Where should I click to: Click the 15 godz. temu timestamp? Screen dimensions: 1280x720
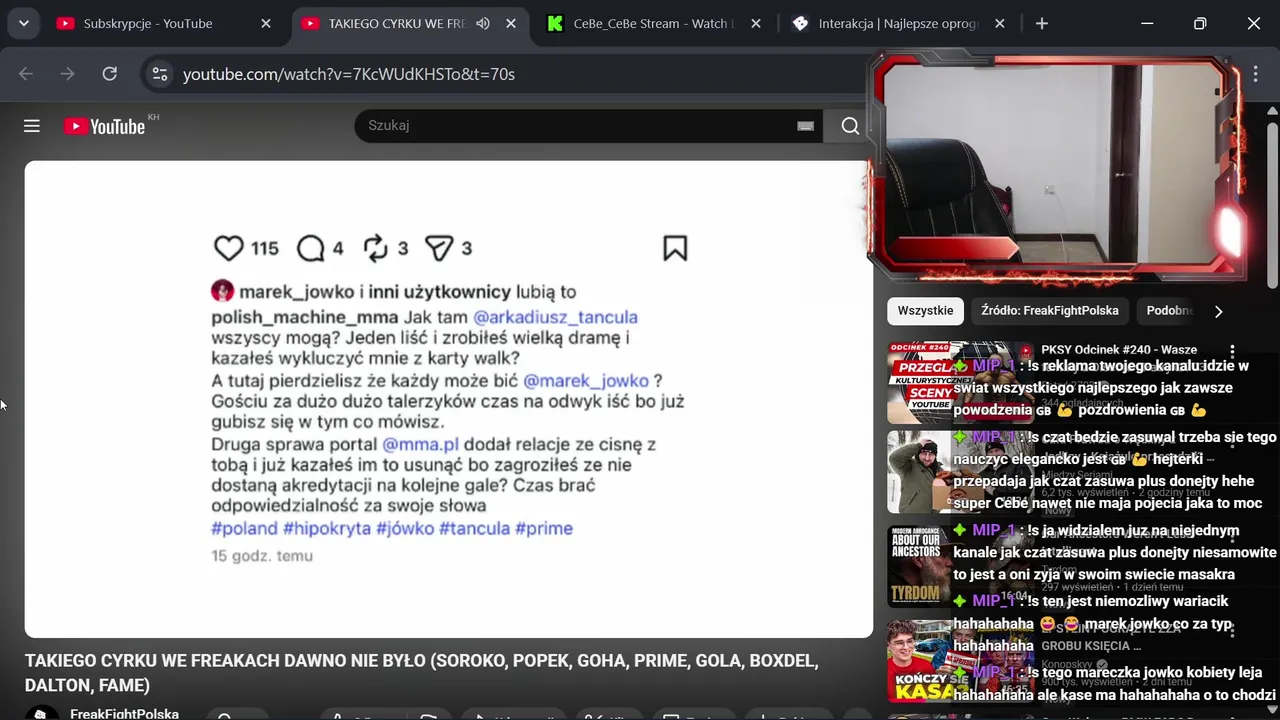[262, 556]
